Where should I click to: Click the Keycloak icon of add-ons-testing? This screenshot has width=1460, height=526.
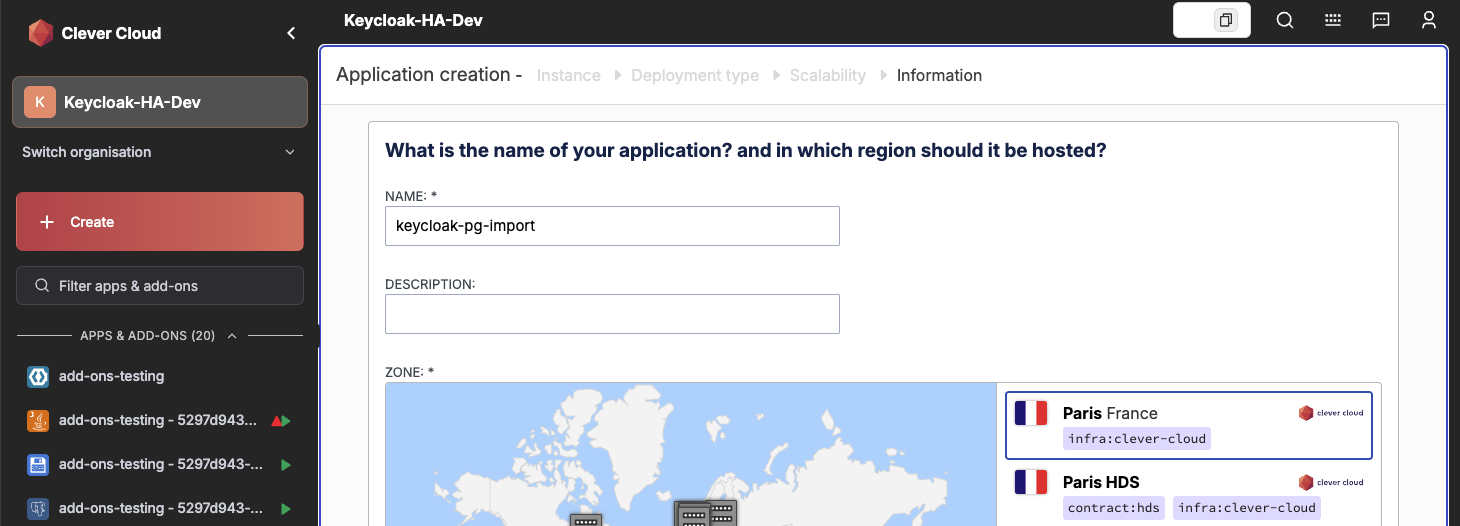click(38, 376)
